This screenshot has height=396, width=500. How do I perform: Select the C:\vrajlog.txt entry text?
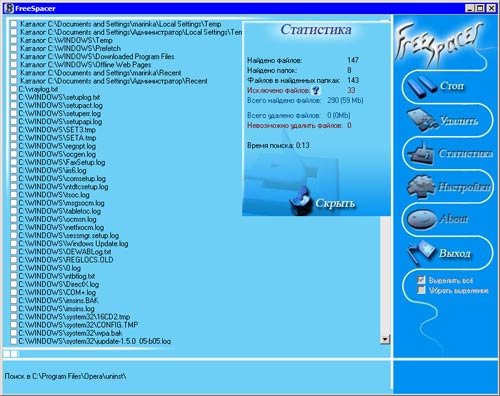(38, 89)
